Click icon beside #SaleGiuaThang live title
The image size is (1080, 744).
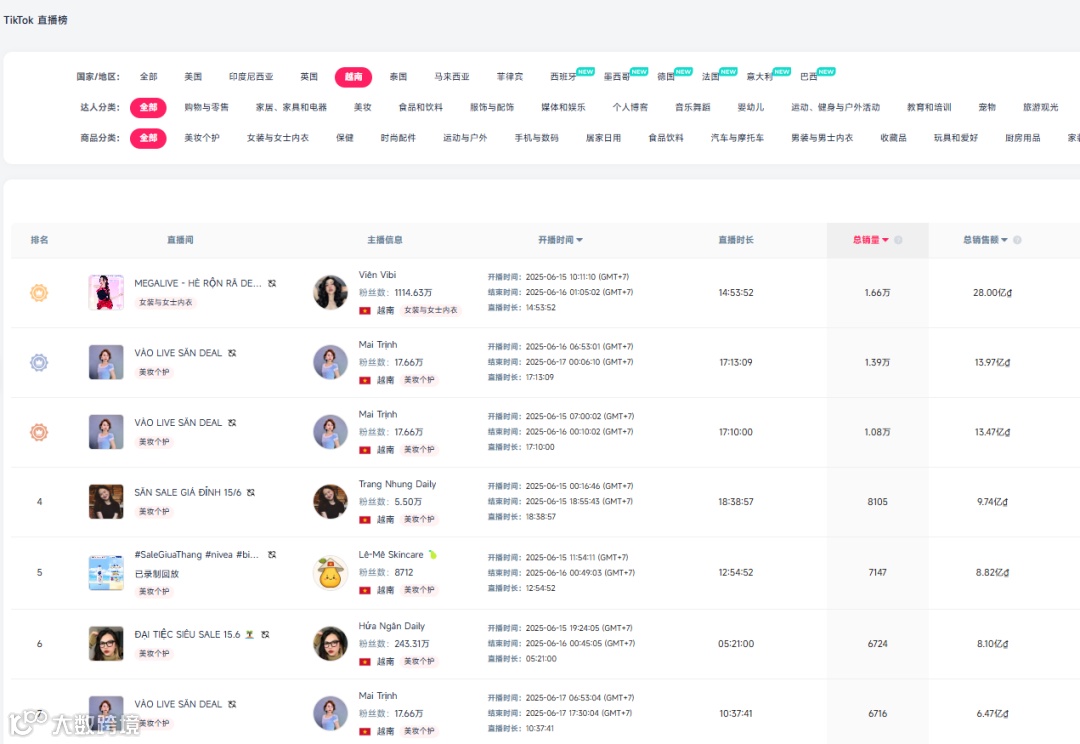click(x=272, y=555)
